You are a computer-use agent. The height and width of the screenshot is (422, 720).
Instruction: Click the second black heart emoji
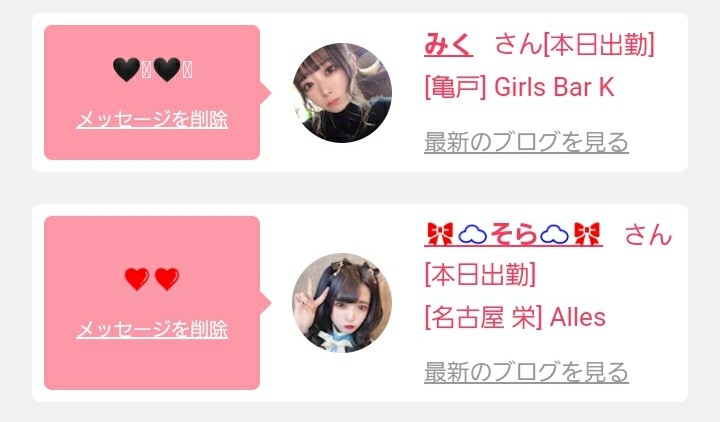(167, 70)
